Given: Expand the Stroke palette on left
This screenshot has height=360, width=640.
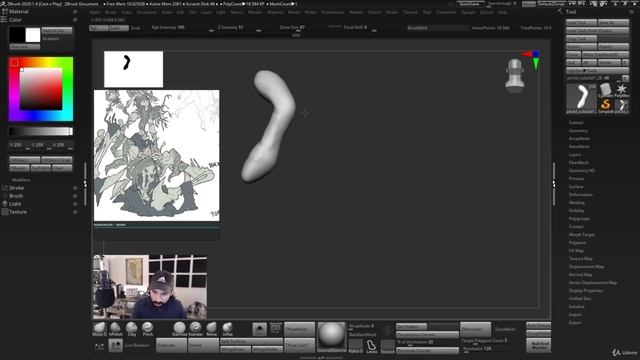Looking at the screenshot, I should [16, 188].
